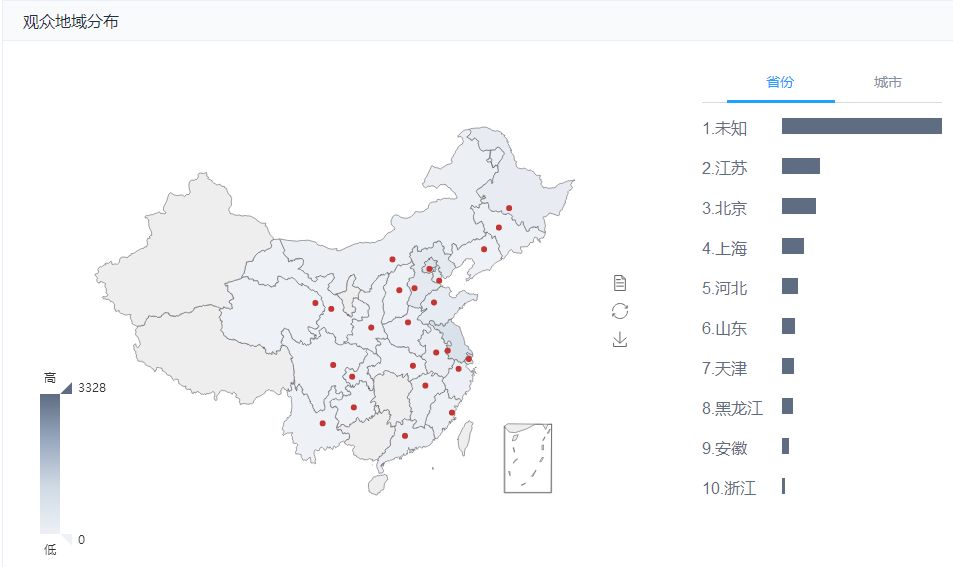
Task: Select the 10.浙江 row label
Action: click(729, 488)
